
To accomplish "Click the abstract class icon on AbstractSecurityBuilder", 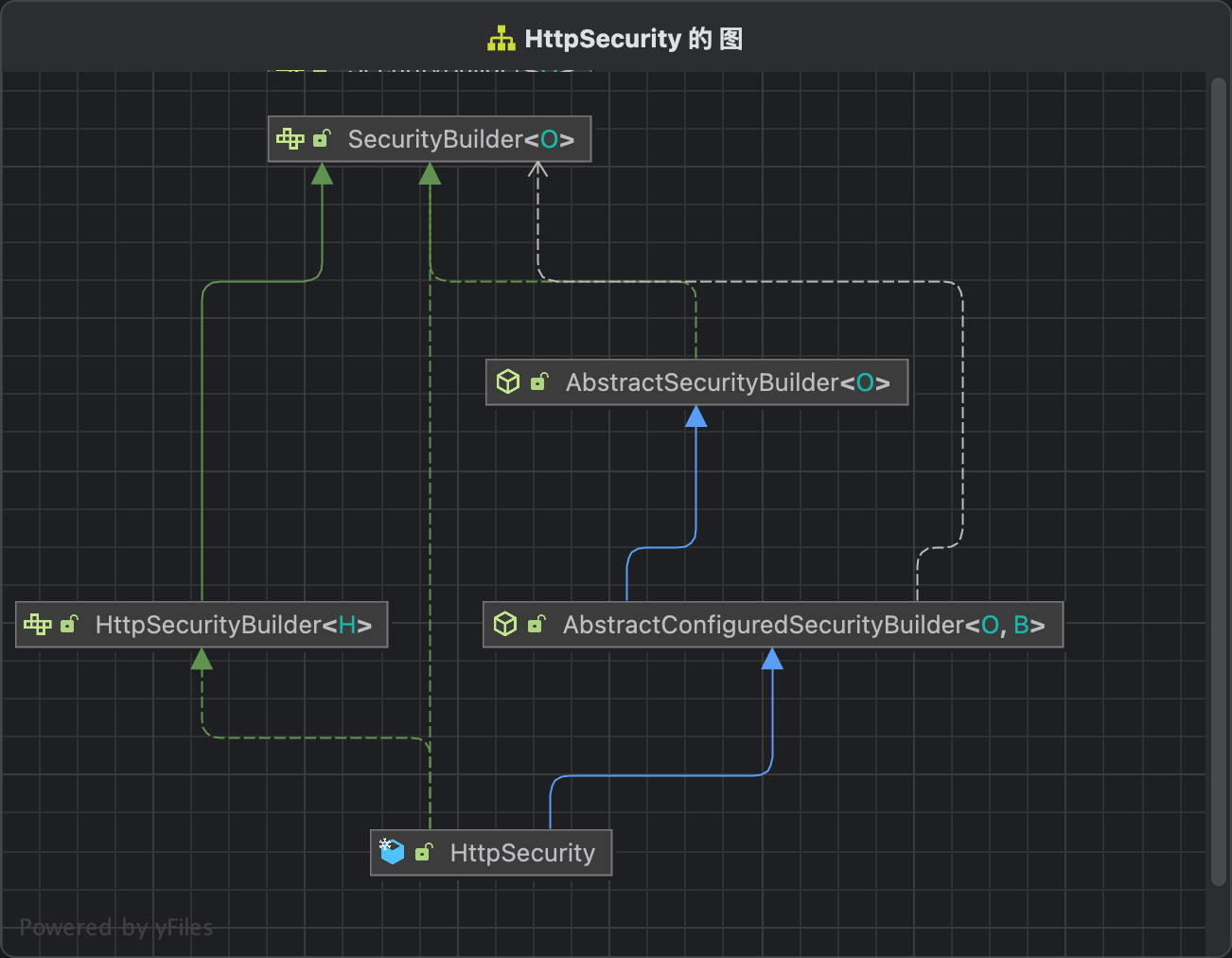I will (x=508, y=381).
